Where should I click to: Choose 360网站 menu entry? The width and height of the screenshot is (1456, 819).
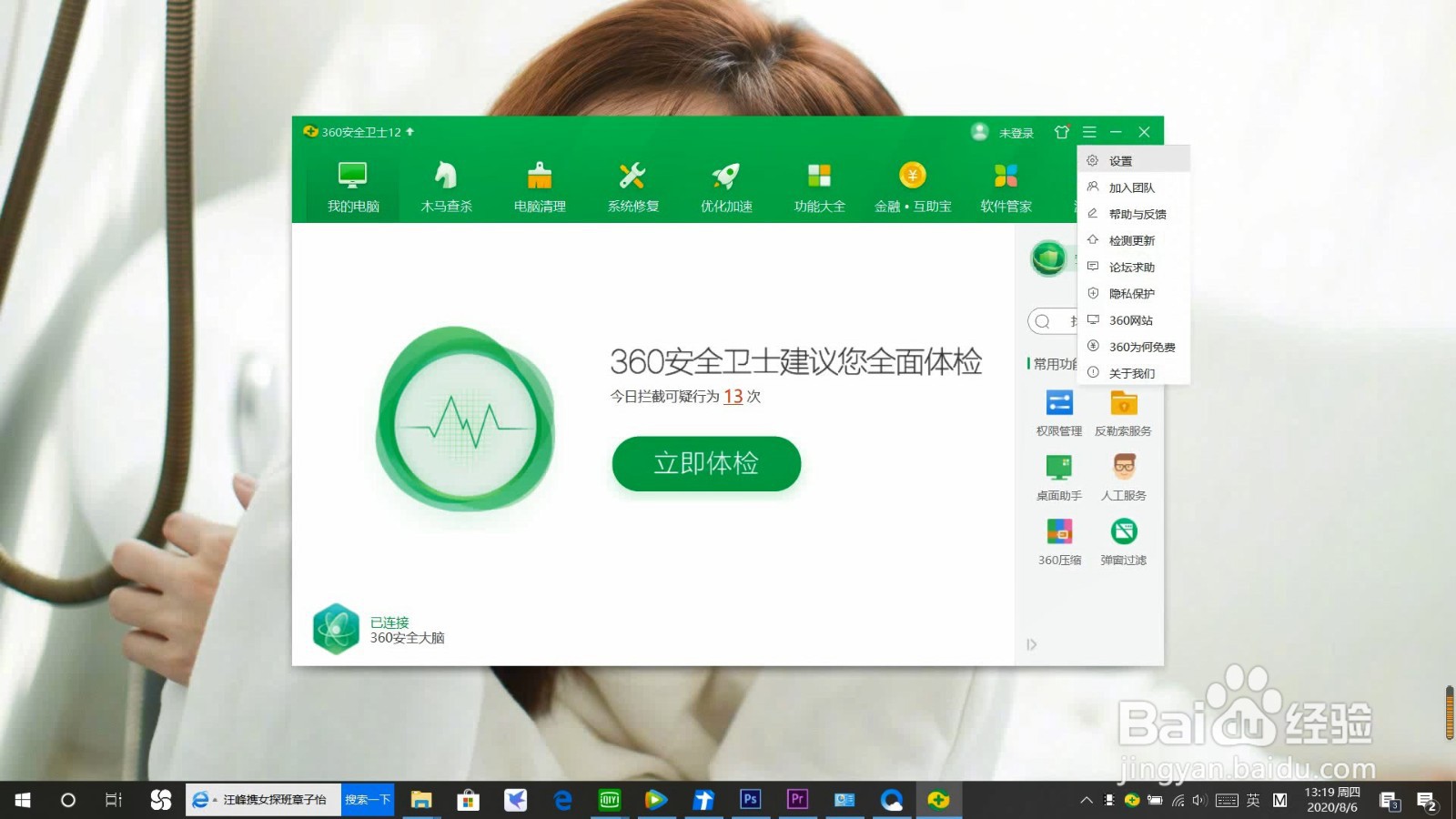point(1134,319)
